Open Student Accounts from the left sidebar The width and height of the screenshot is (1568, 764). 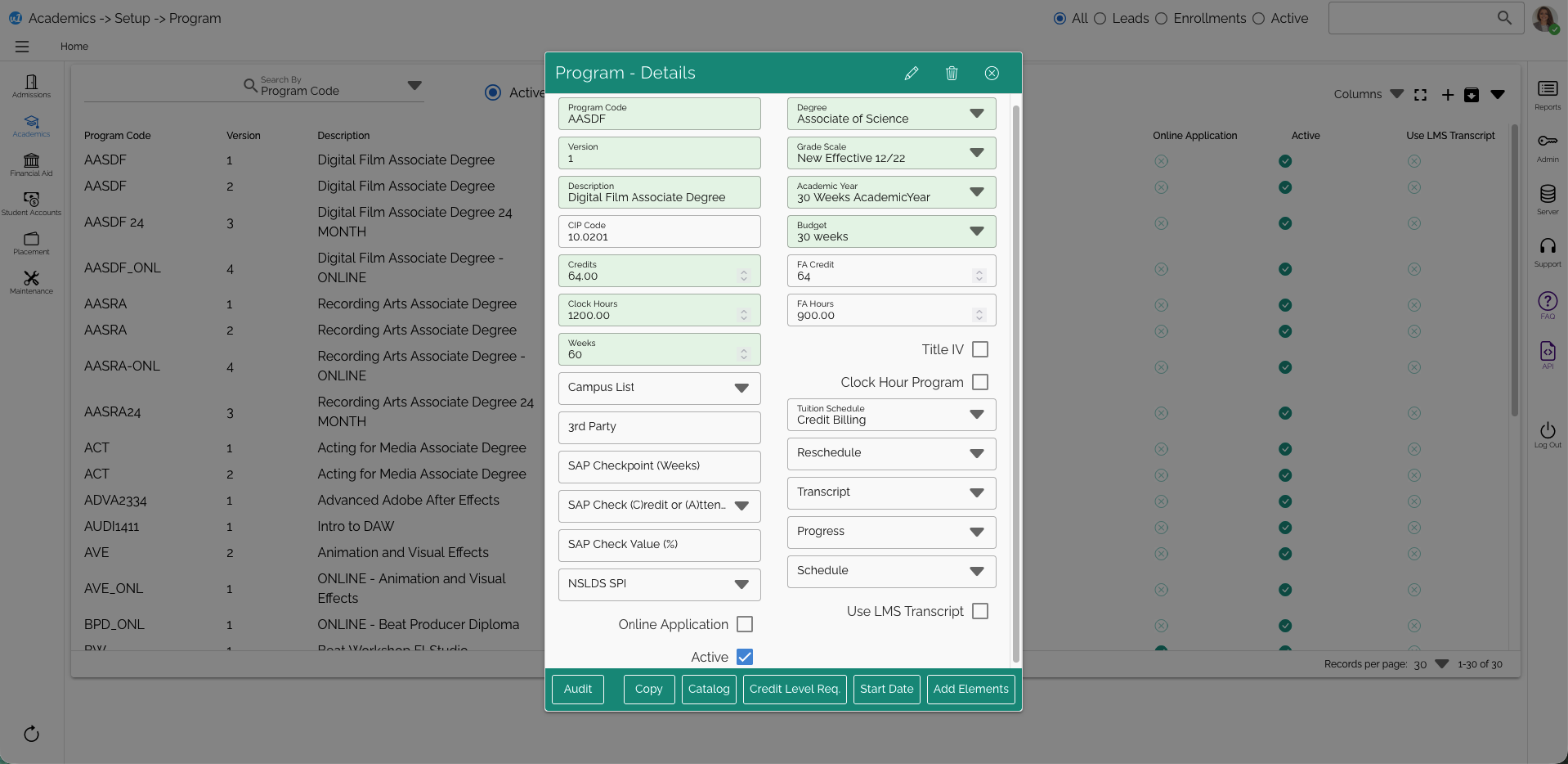[x=31, y=203]
